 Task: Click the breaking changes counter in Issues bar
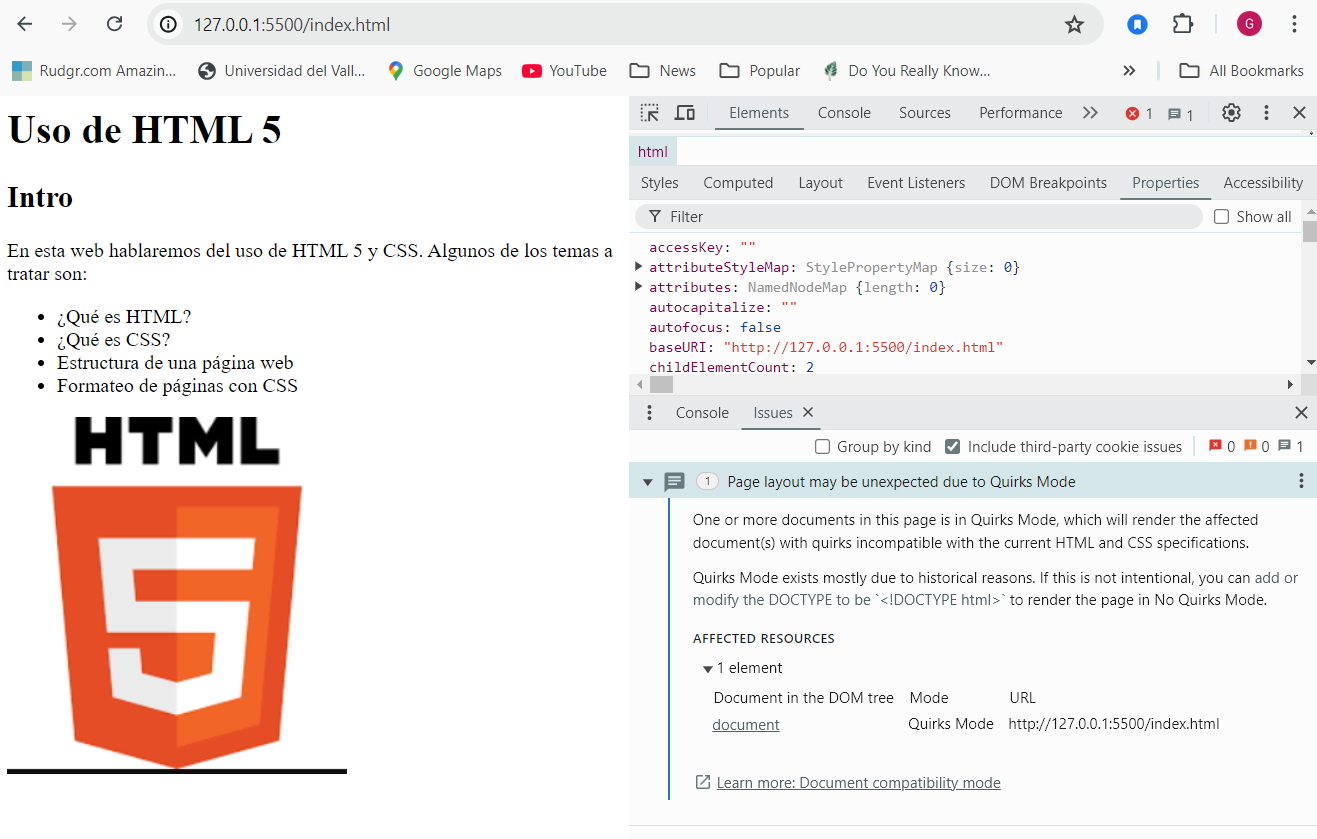tap(1256, 447)
